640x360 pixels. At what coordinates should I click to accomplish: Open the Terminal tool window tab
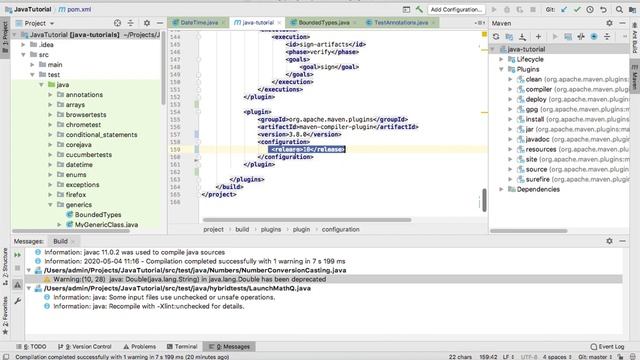pyautogui.click(x=182, y=347)
